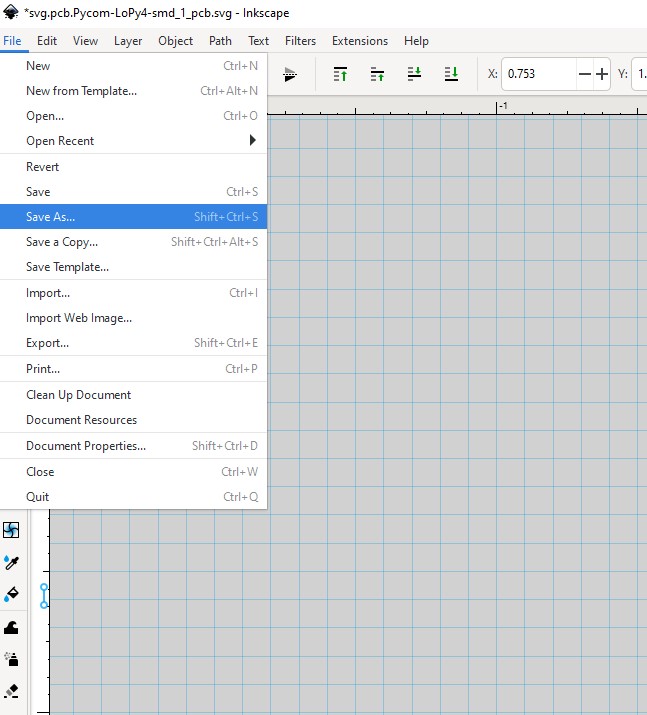Click the Lower one step icon

414,74
